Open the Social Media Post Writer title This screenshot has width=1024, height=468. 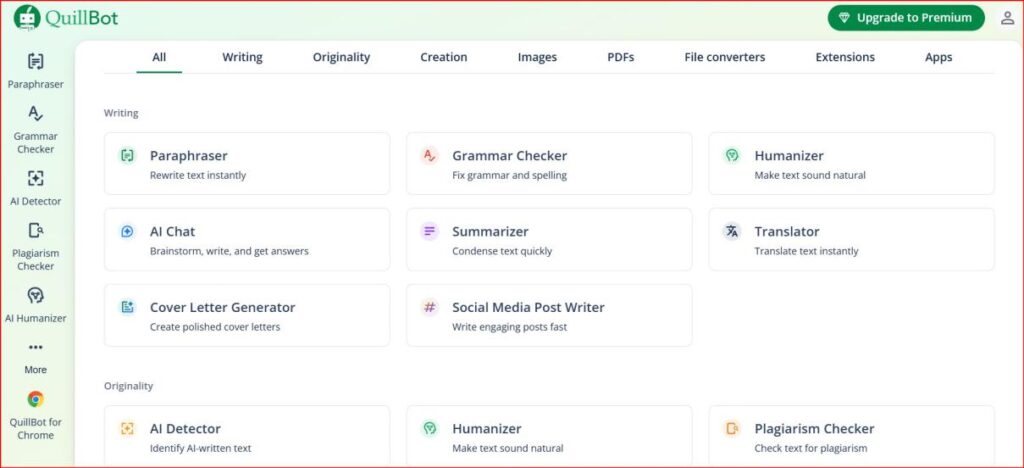click(528, 307)
